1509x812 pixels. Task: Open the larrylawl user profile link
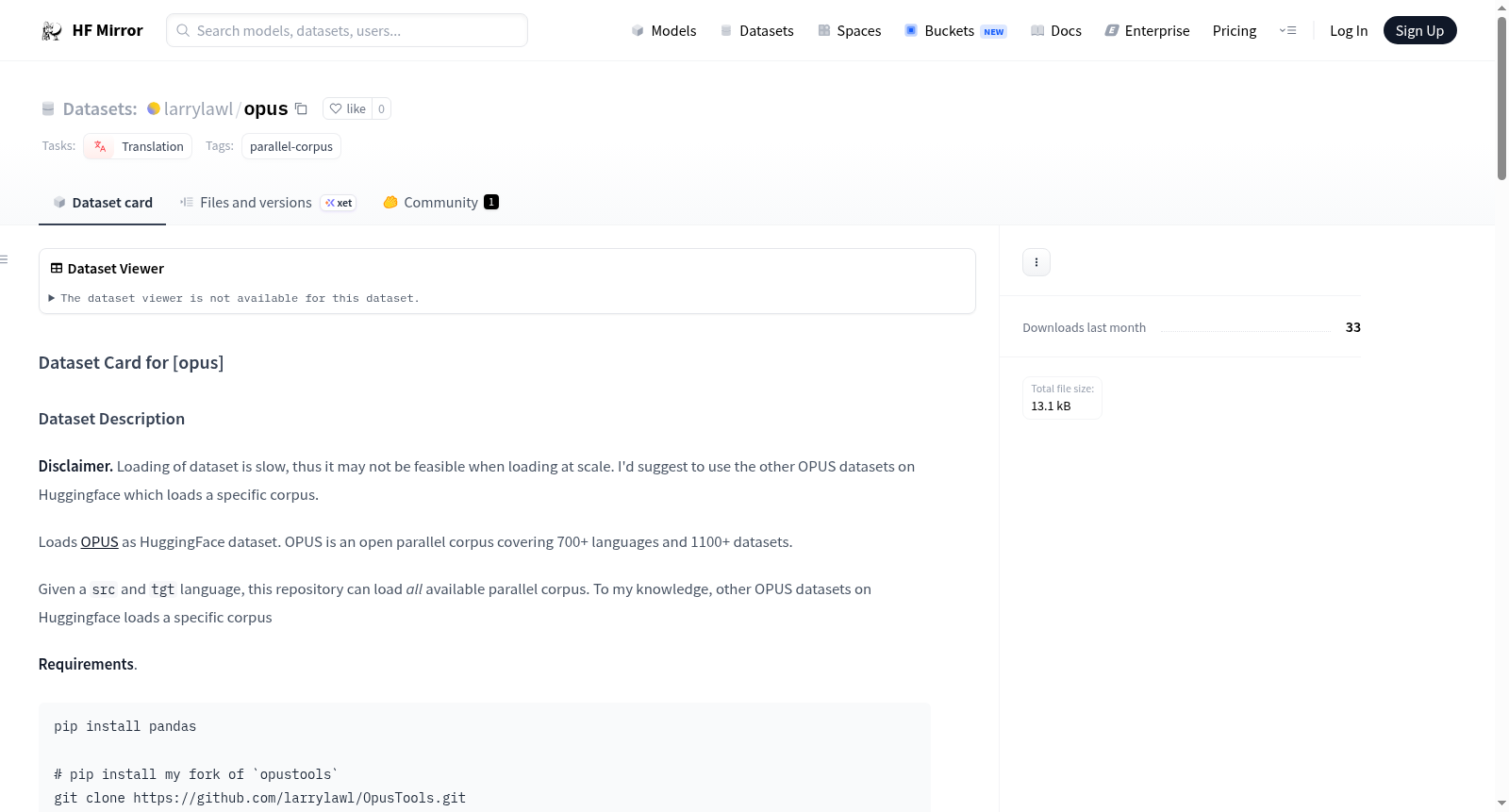pyautogui.click(x=198, y=109)
